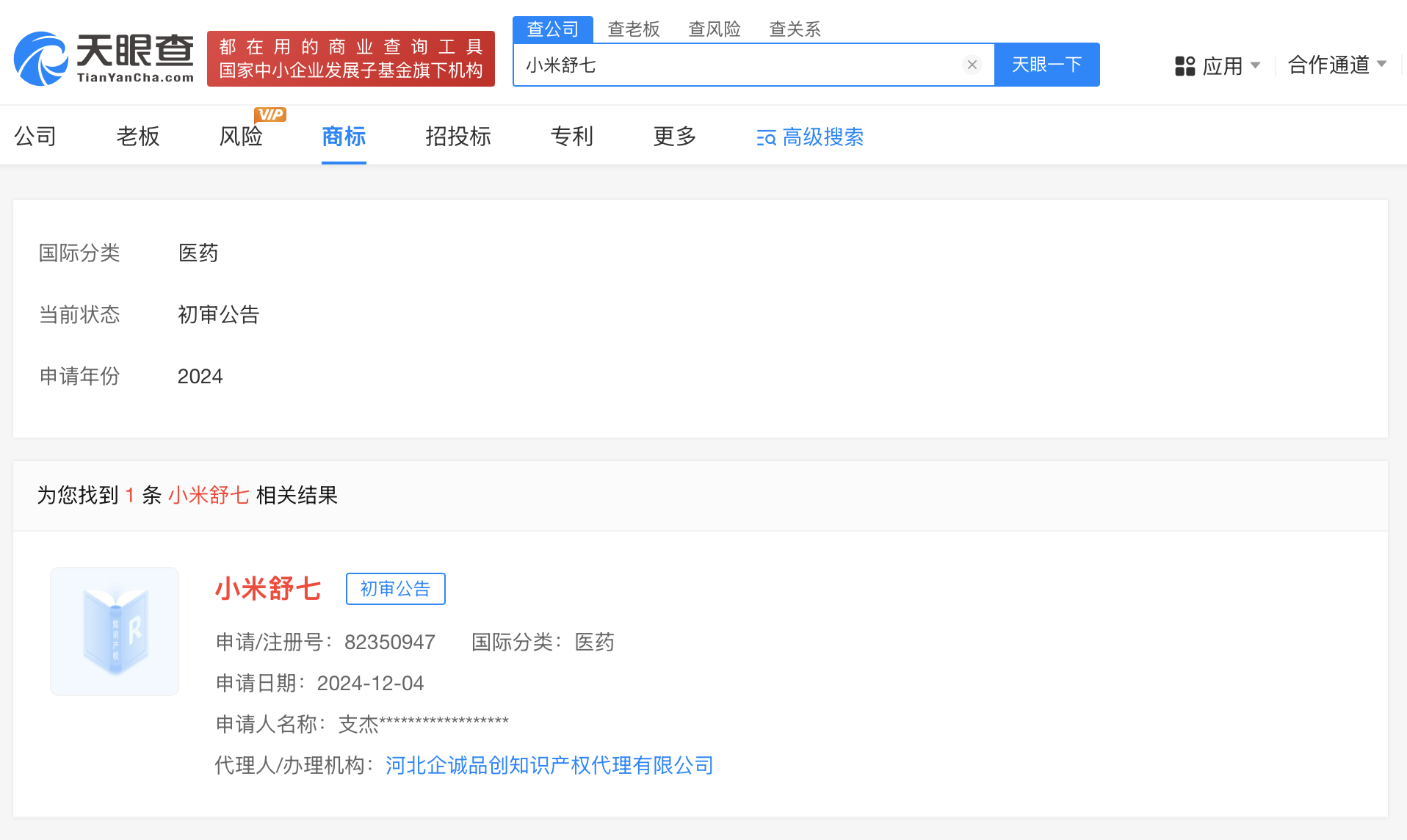Switch to the 查风险 search tab
Viewport: 1407px width, 840px height.
pyautogui.click(x=715, y=29)
